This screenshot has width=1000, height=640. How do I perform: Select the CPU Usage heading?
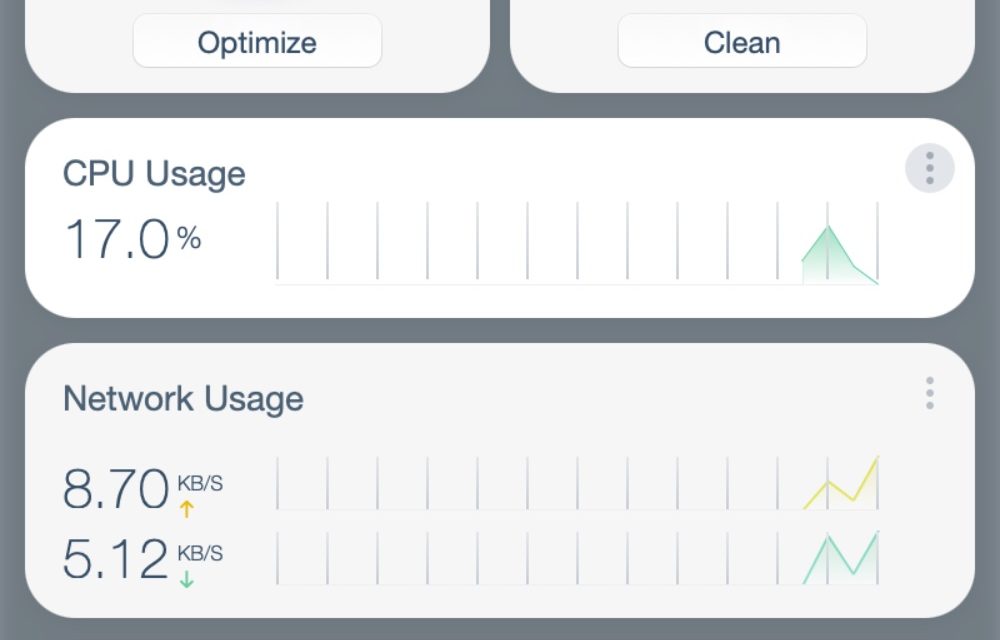pyautogui.click(x=154, y=174)
